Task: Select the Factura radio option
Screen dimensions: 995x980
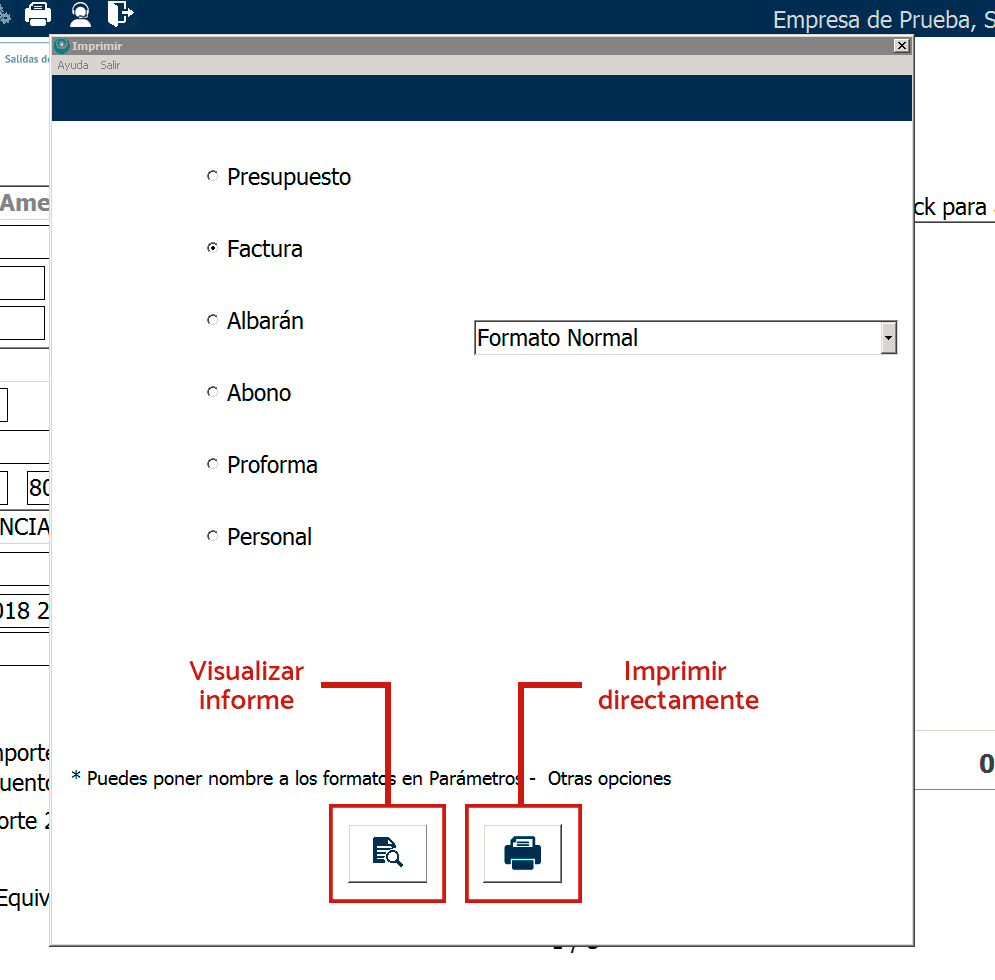Action: coord(212,249)
